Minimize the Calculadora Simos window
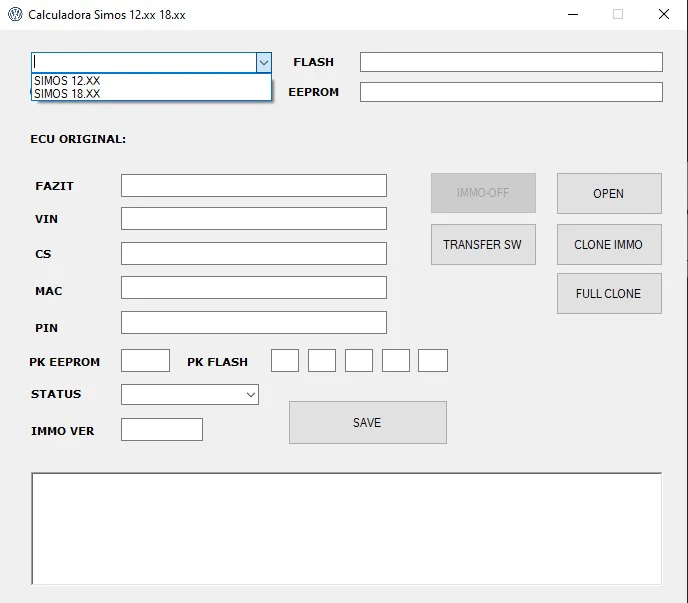Screen dimensions: 688x603 (573, 14)
